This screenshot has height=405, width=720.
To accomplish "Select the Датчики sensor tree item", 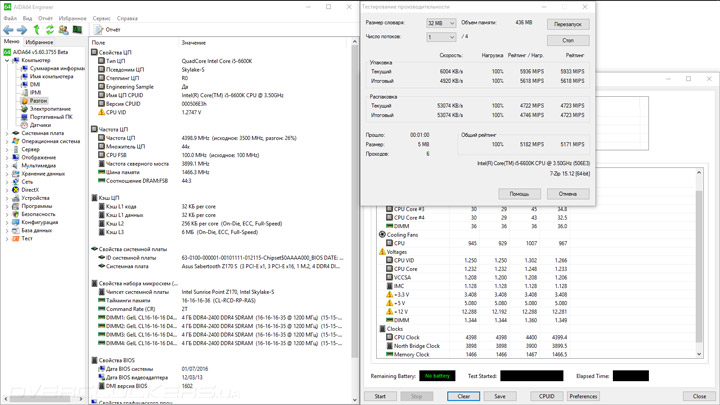I will click(40, 125).
